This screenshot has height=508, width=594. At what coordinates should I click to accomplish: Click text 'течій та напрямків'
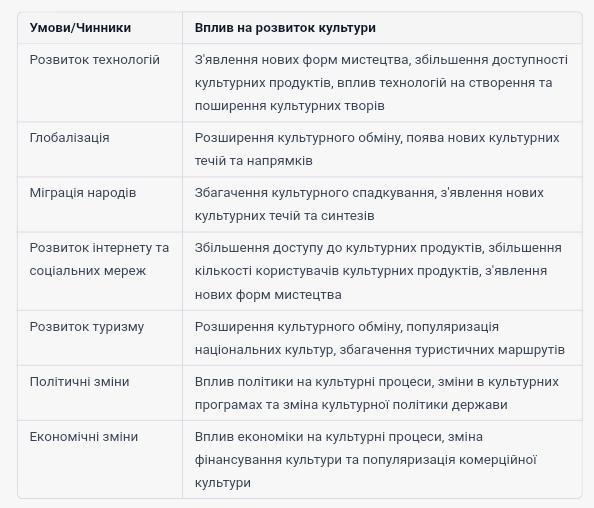253,161
